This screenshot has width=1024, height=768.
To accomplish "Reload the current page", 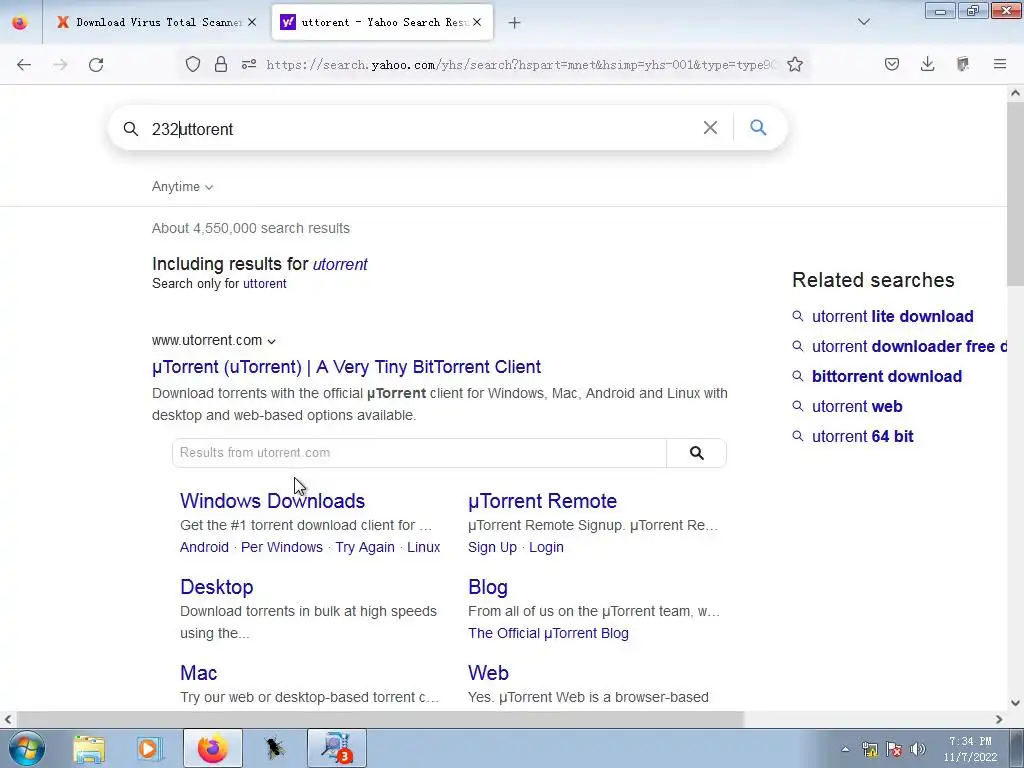I will tap(96, 64).
